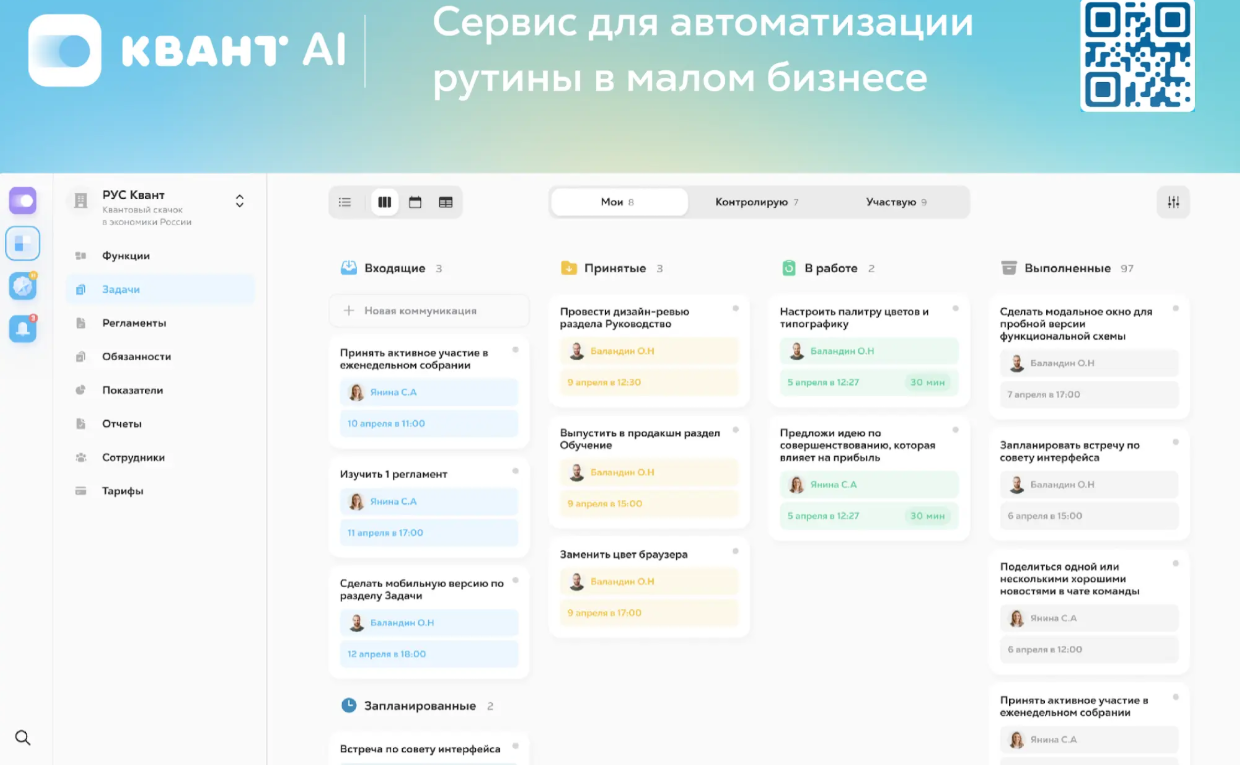
Task: Toggle status dot on Настроить палитру цветов card
Action: [956, 308]
